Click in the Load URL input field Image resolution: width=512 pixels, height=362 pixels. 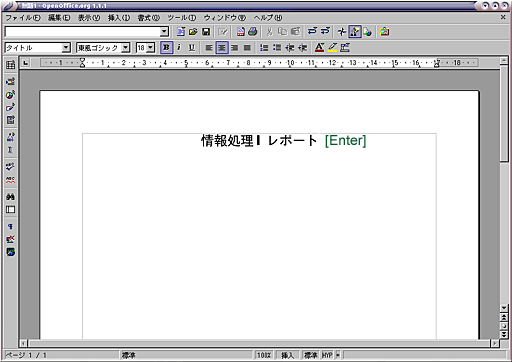click(82, 32)
